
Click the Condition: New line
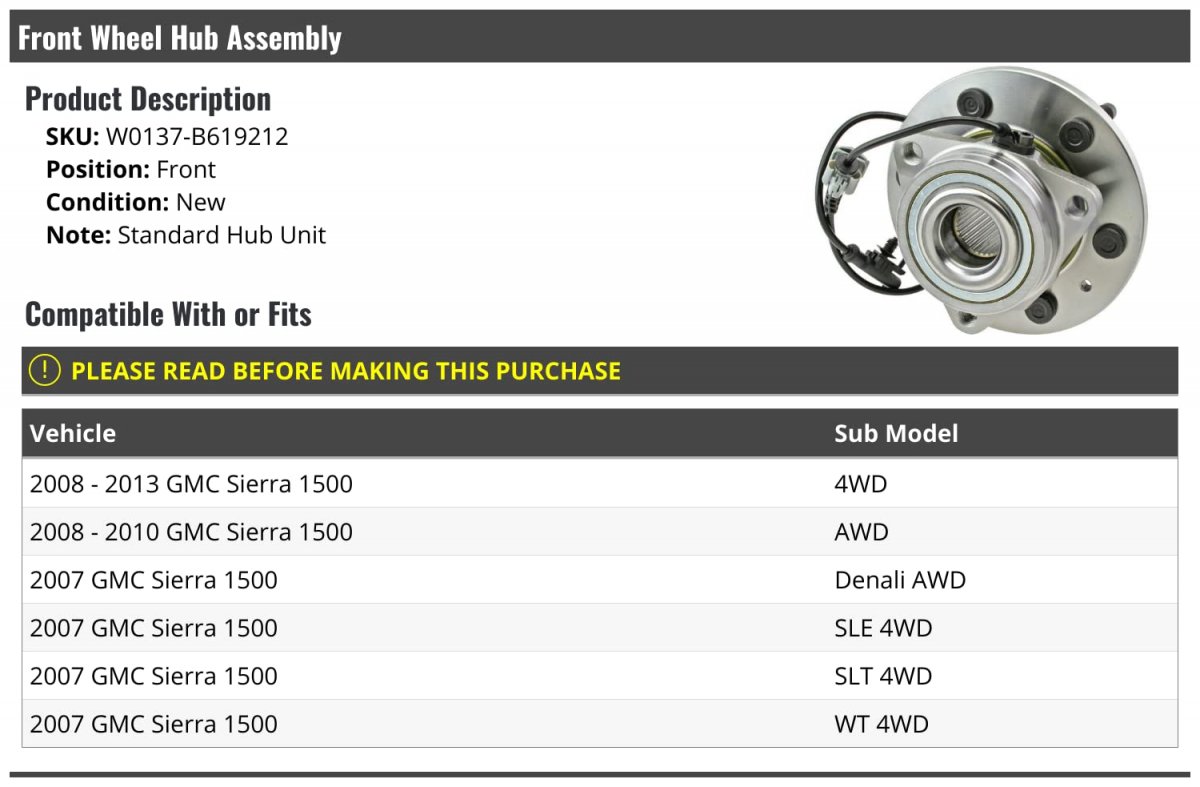pyautogui.click(x=136, y=202)
